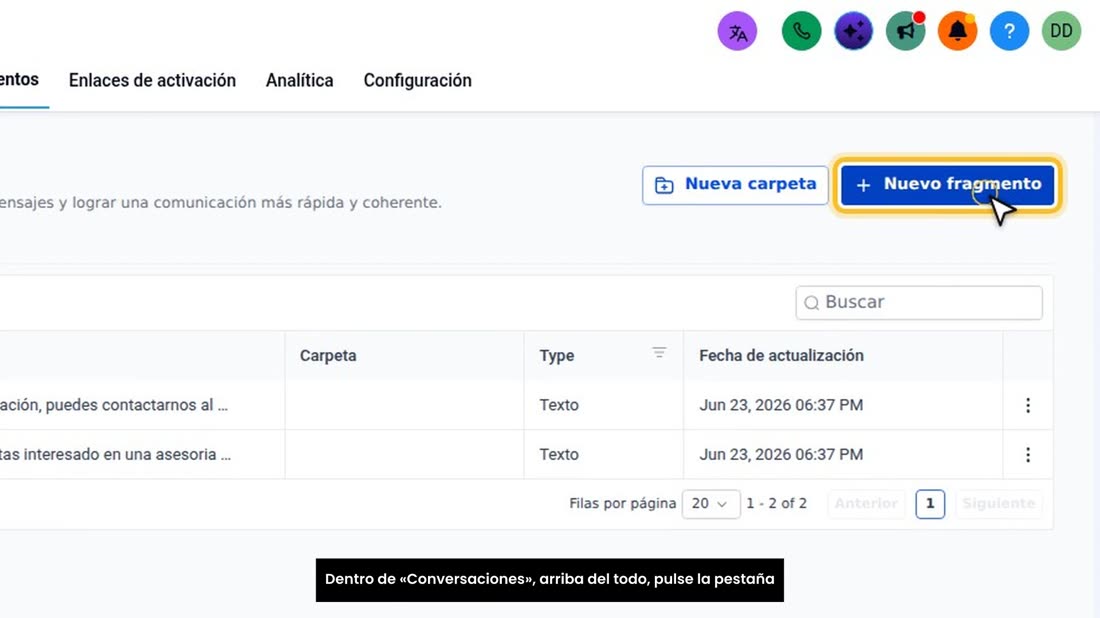Open the orange notifications bell
Viewport: 1100px width, 618px height.
pyautogui.click(x=958, y=32)
